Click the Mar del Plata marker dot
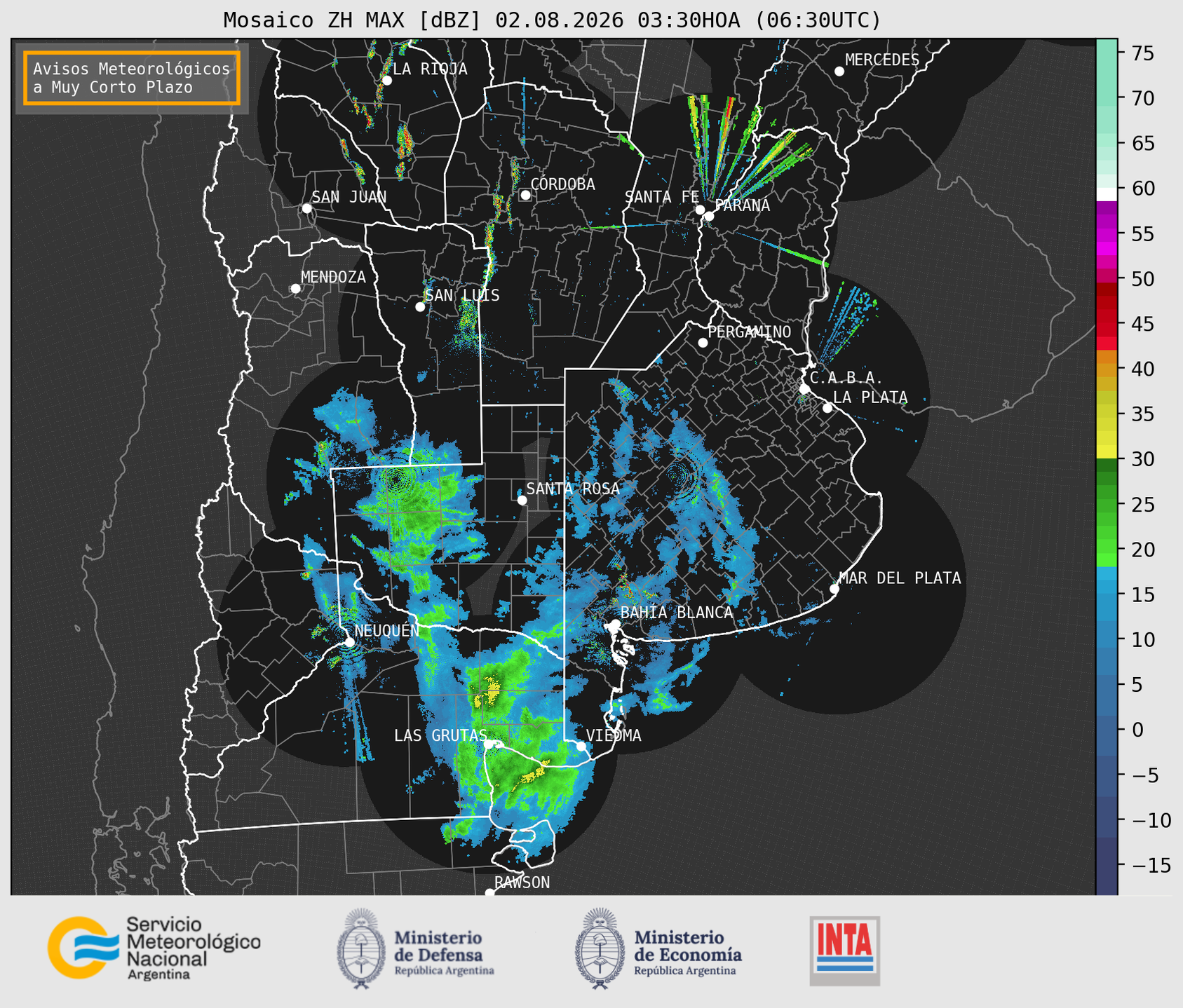 834,589
